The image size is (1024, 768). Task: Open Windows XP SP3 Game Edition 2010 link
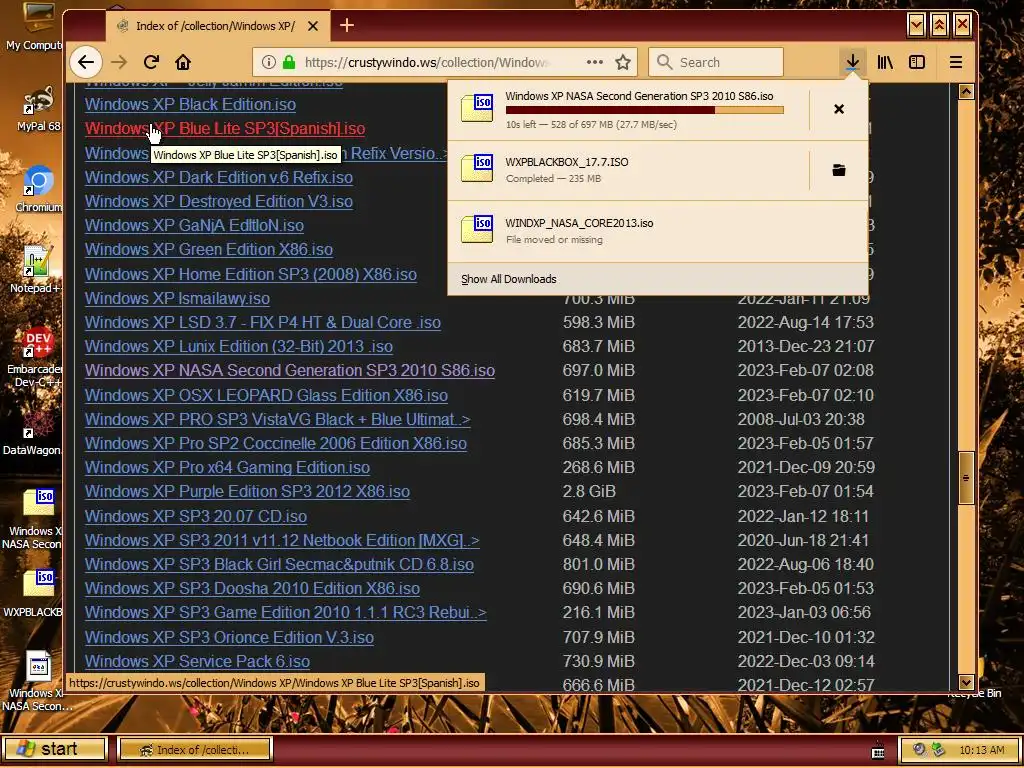(x=285, y=613)
